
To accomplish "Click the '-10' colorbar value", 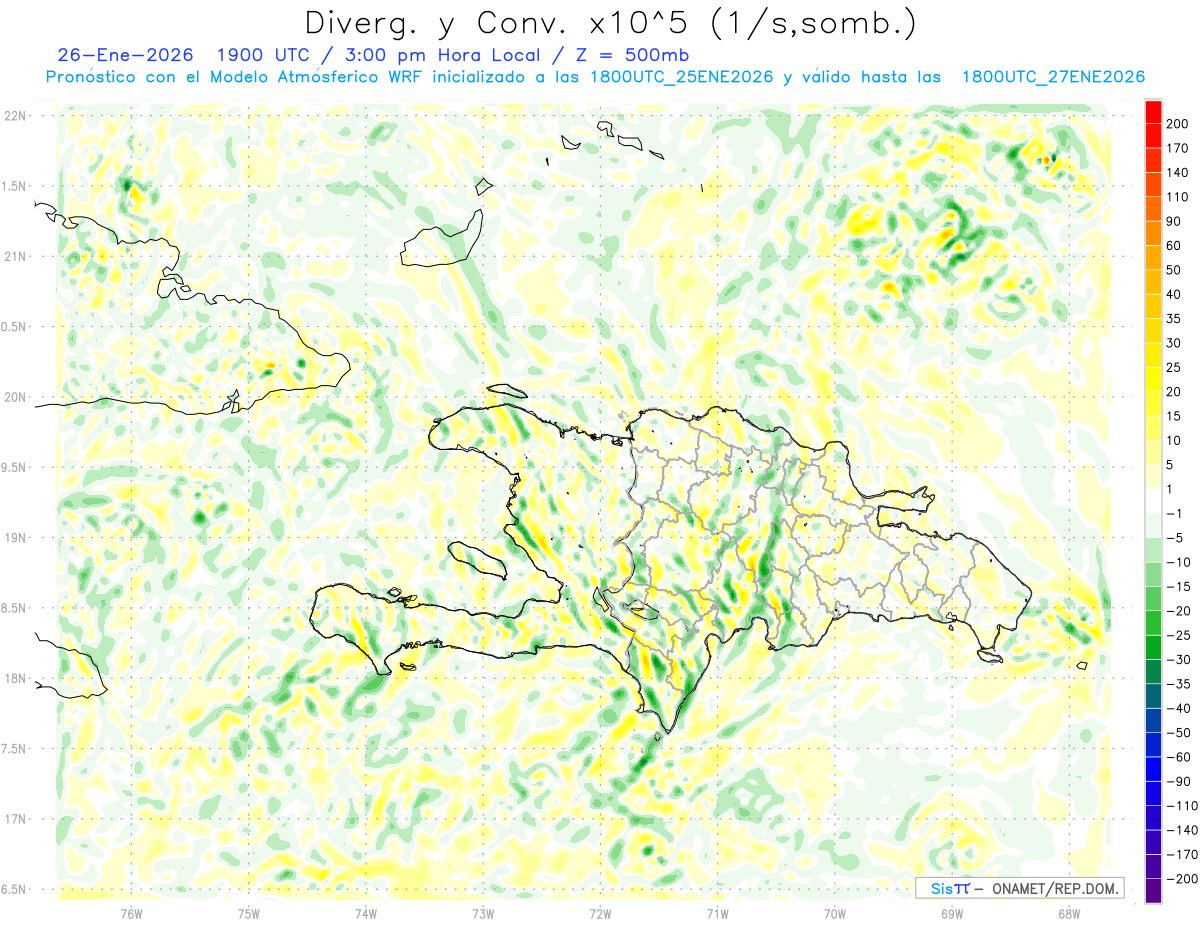I will 1179,562.
